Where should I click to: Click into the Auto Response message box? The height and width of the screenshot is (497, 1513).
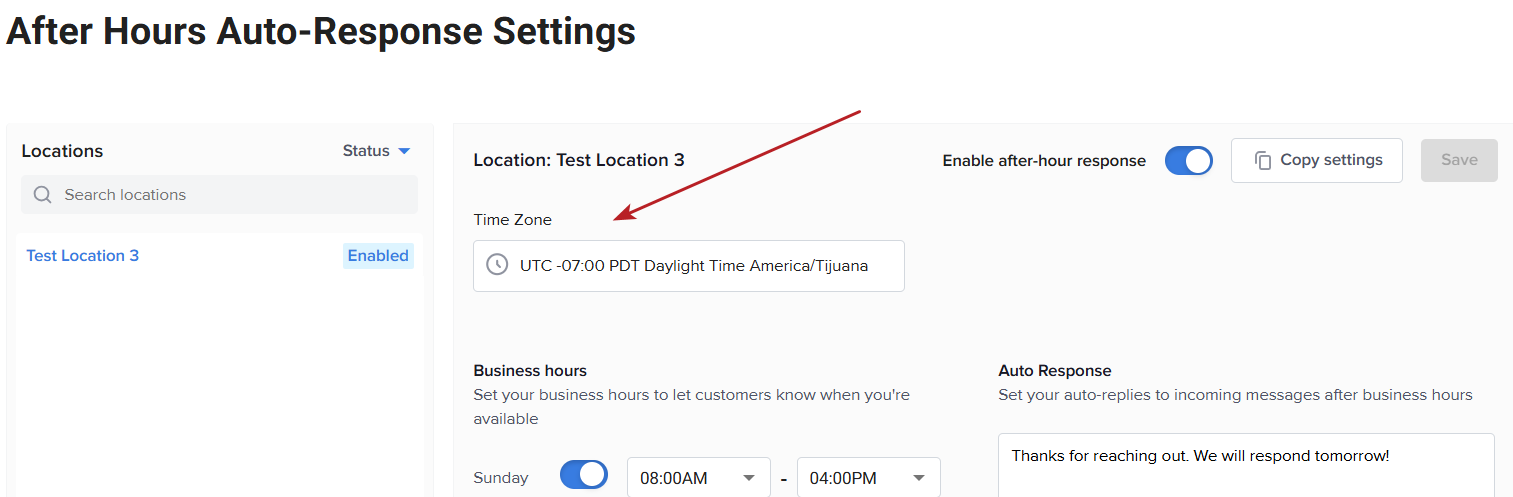pos(1246,465)
